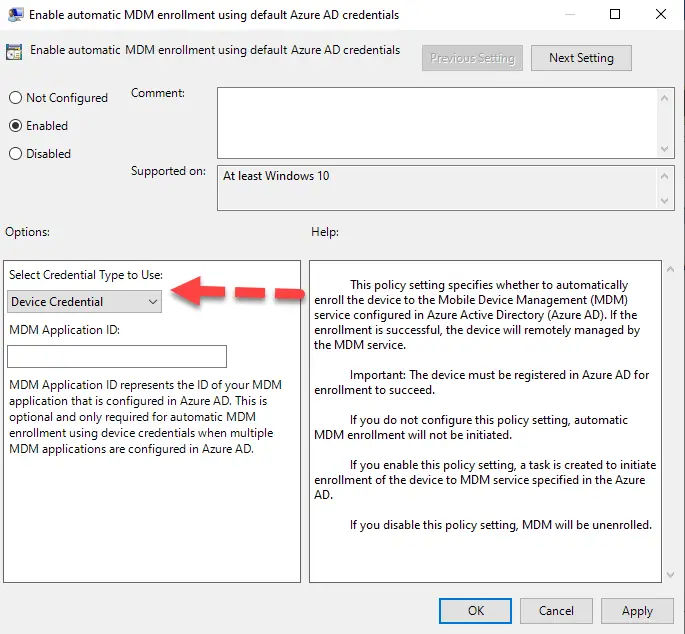
Task: Click the Help pane scroll up arrow
Action: (x=670, y=269)
